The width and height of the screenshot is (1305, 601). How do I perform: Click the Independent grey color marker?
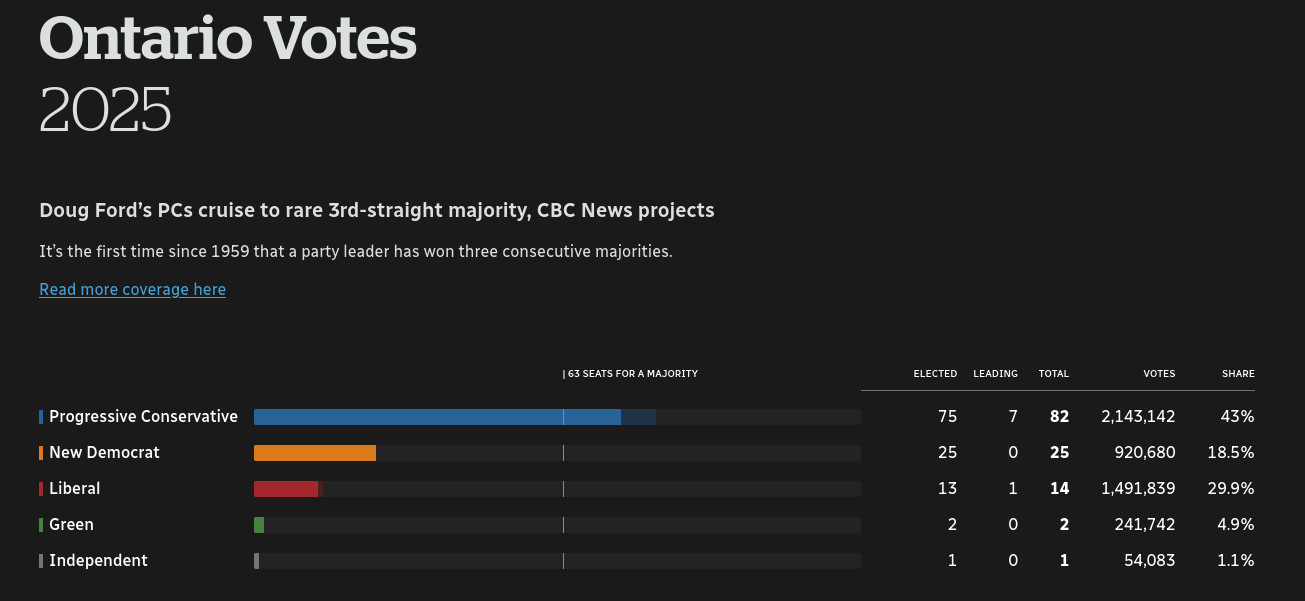pyautogui.click(x=41, y=561)
